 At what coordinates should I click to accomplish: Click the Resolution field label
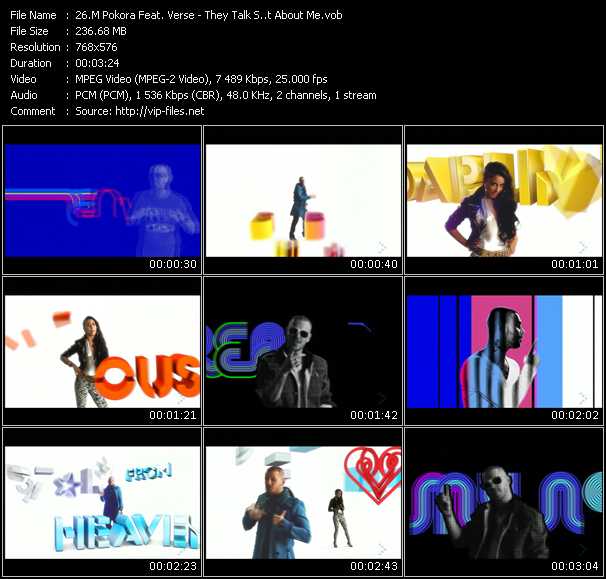(35, 47)
